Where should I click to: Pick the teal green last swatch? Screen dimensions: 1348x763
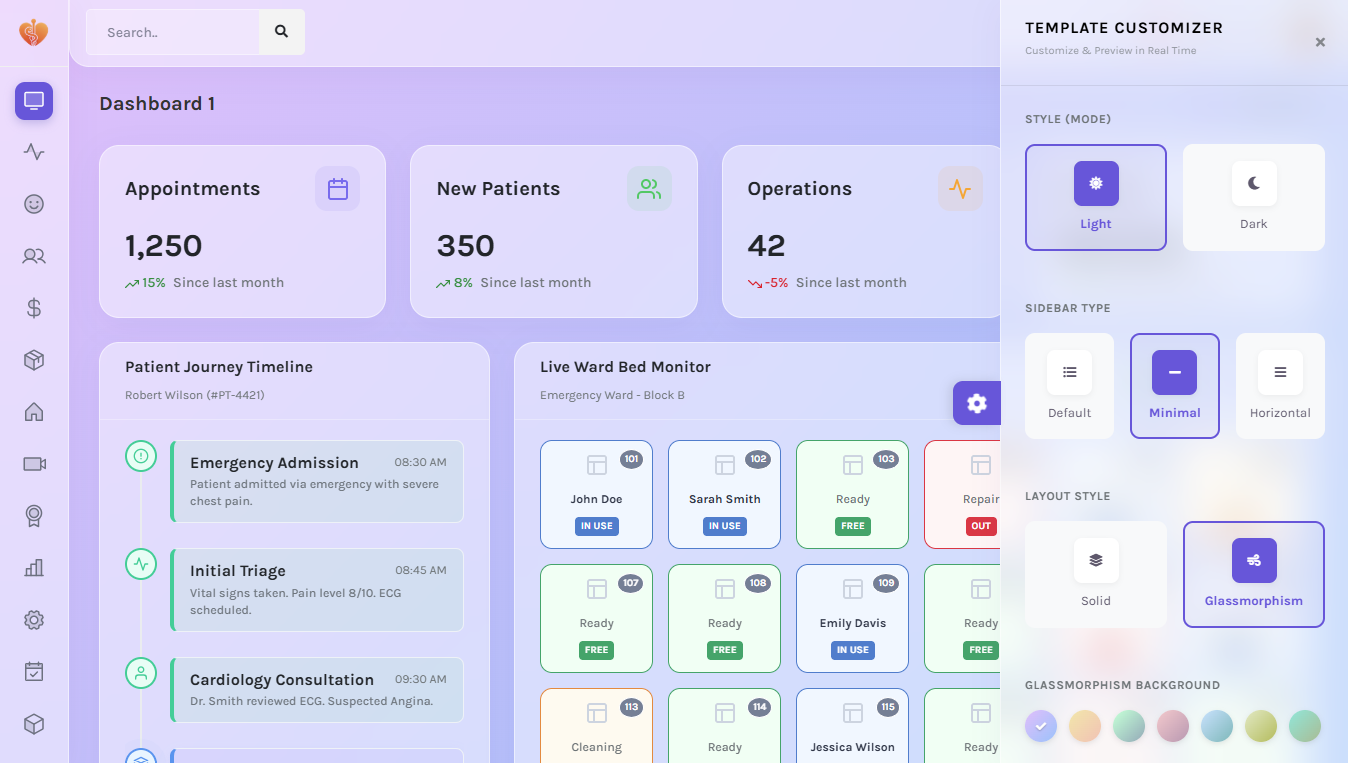point(1305,726)
